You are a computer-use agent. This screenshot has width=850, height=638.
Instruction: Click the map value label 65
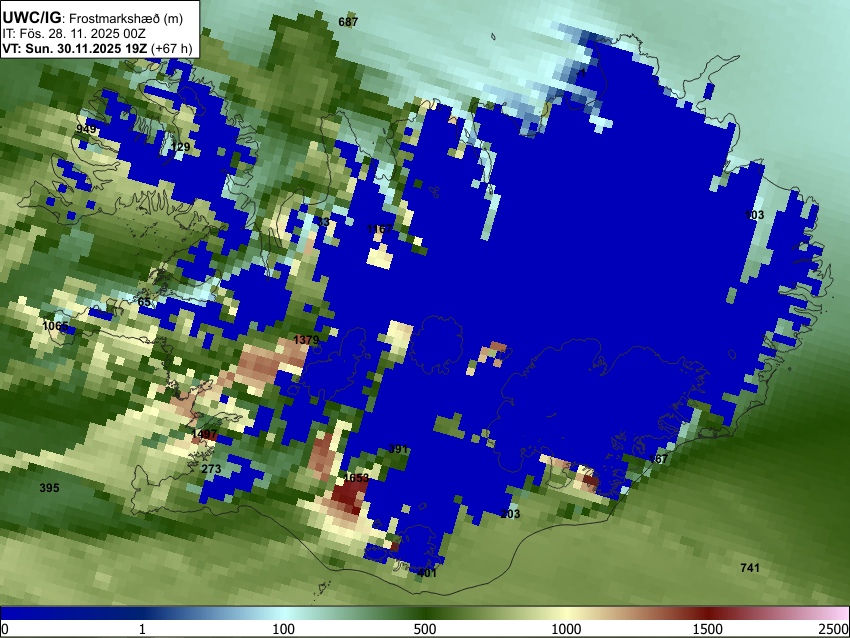tap(144, 302)
